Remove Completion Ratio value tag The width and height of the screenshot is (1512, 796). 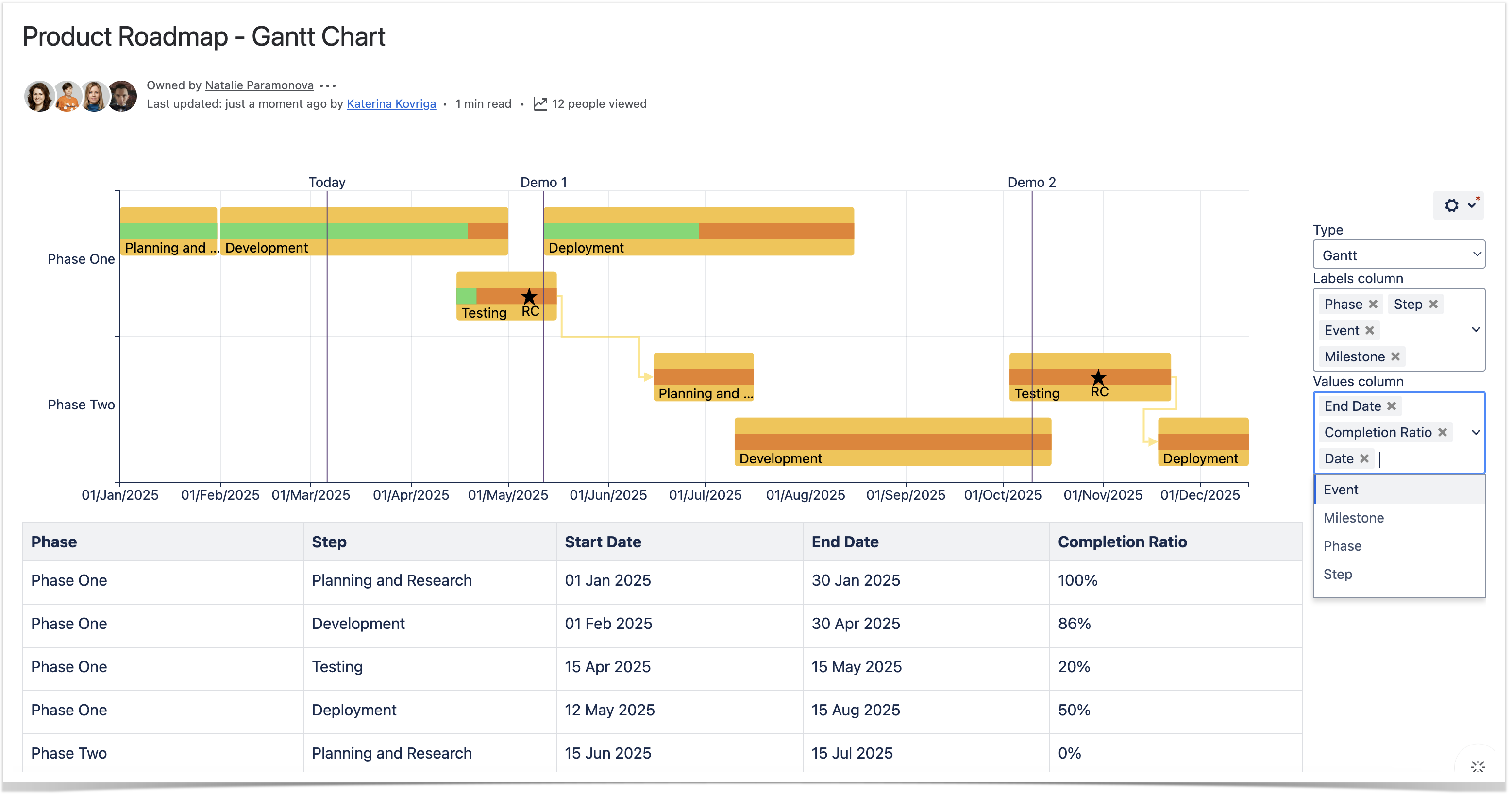pyautogui.click(x=1443, y=433)
